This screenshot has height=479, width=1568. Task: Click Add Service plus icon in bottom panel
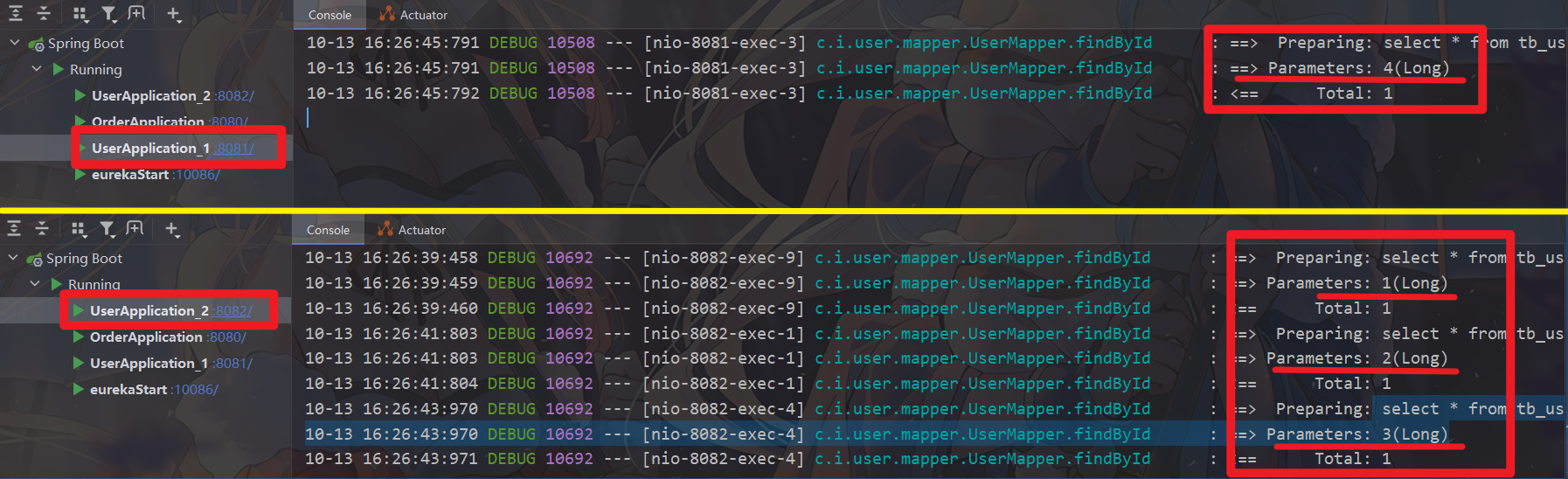coord(171,229)
